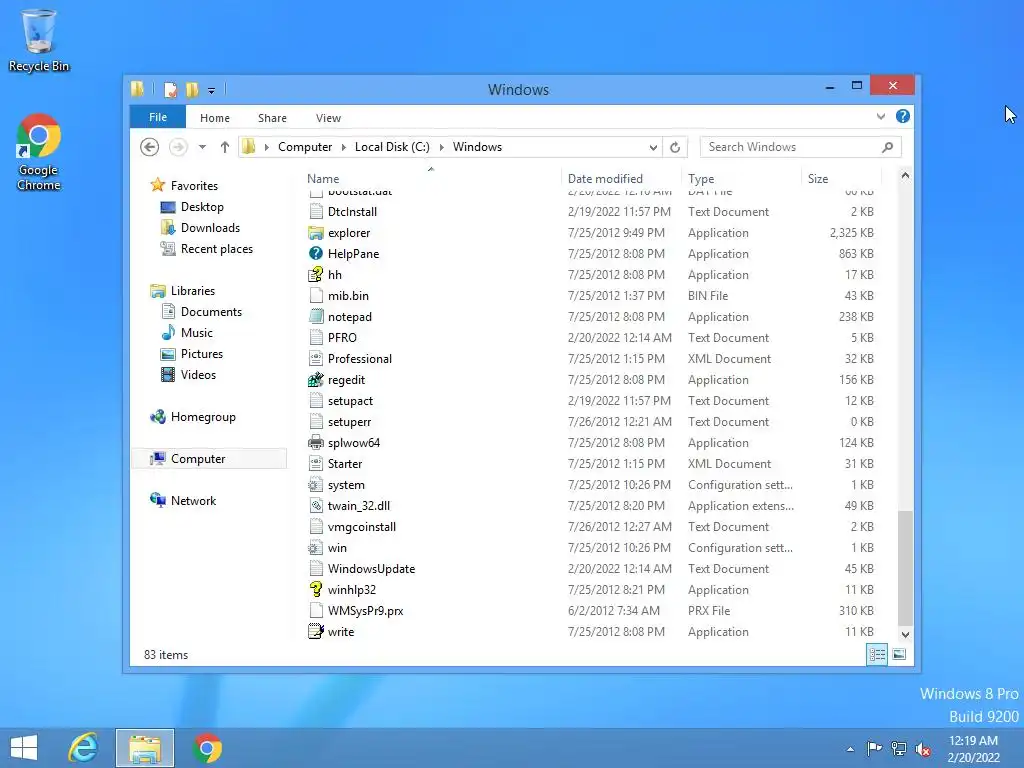Expand the ribbon with the chevron
The width and height of the screenshot is (1024, 768).
pyautogui.click(x=880, y=117)
